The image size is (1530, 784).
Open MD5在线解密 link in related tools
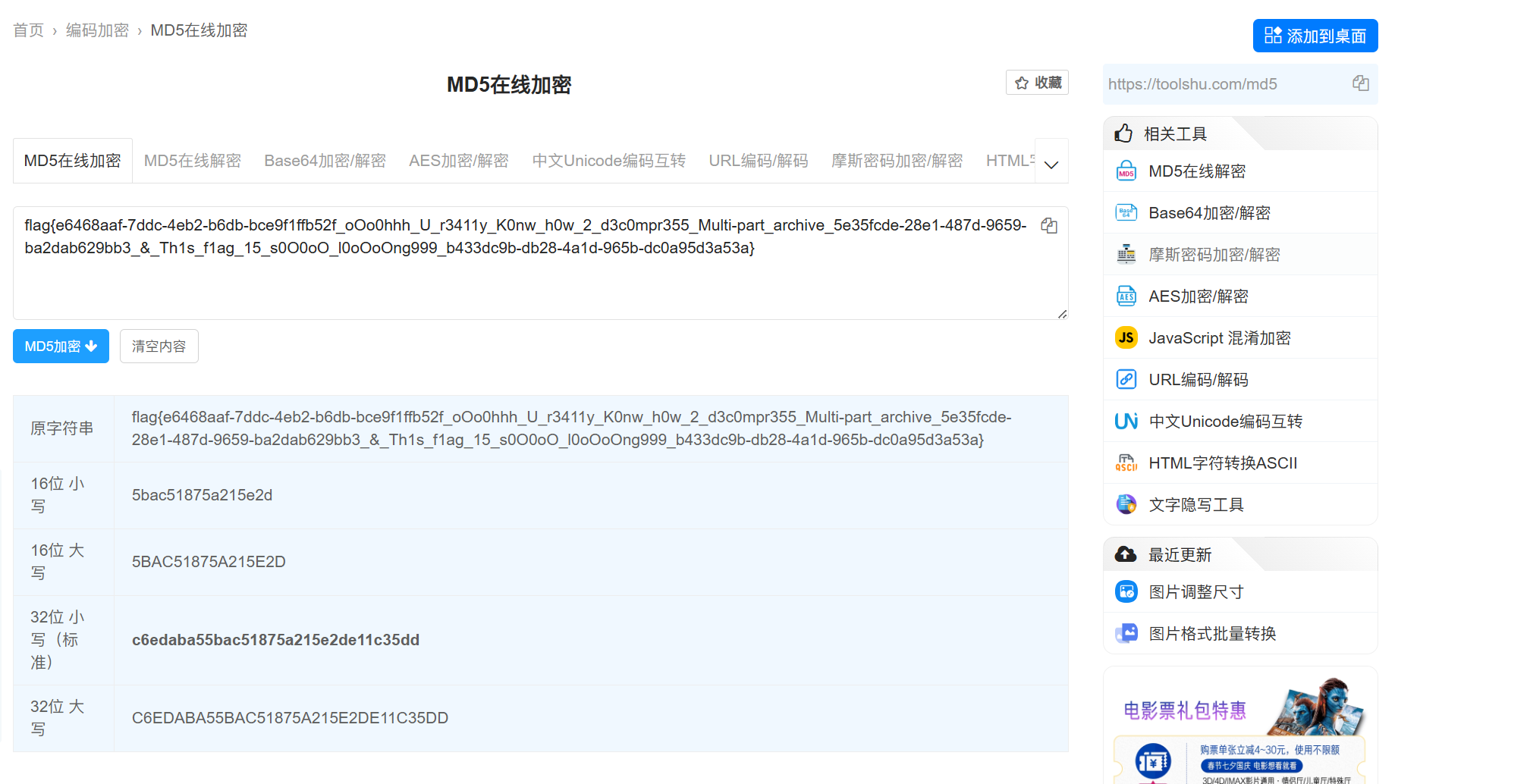click(x=1197, y=171)
